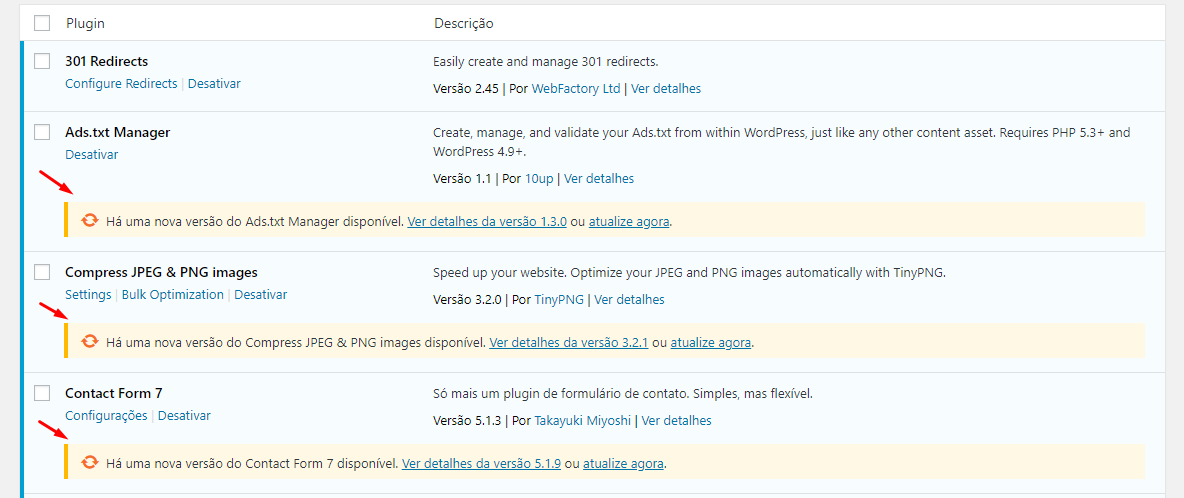Update Ads.txt Manager now
This screenshot has height=498, width=1184.
click(629, 222)
